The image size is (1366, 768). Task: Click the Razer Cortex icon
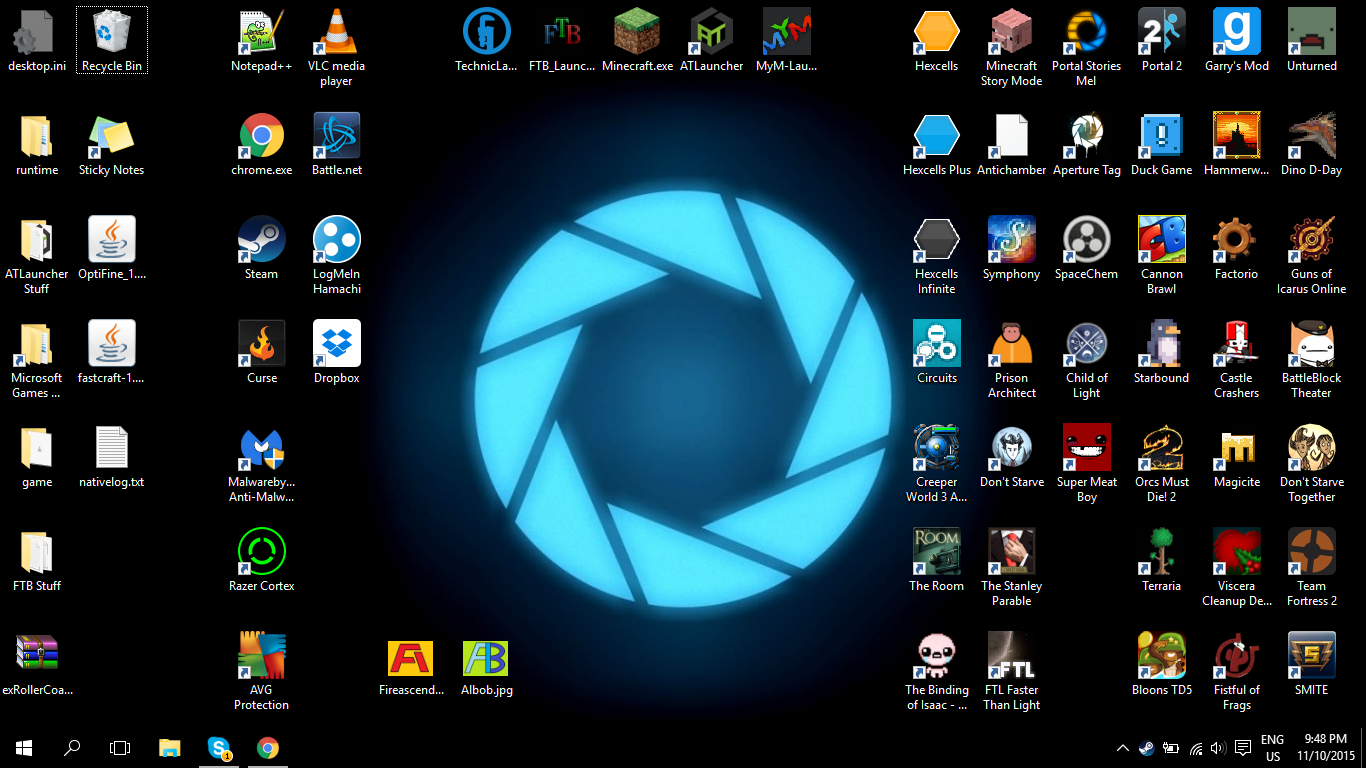pos(261,552)
